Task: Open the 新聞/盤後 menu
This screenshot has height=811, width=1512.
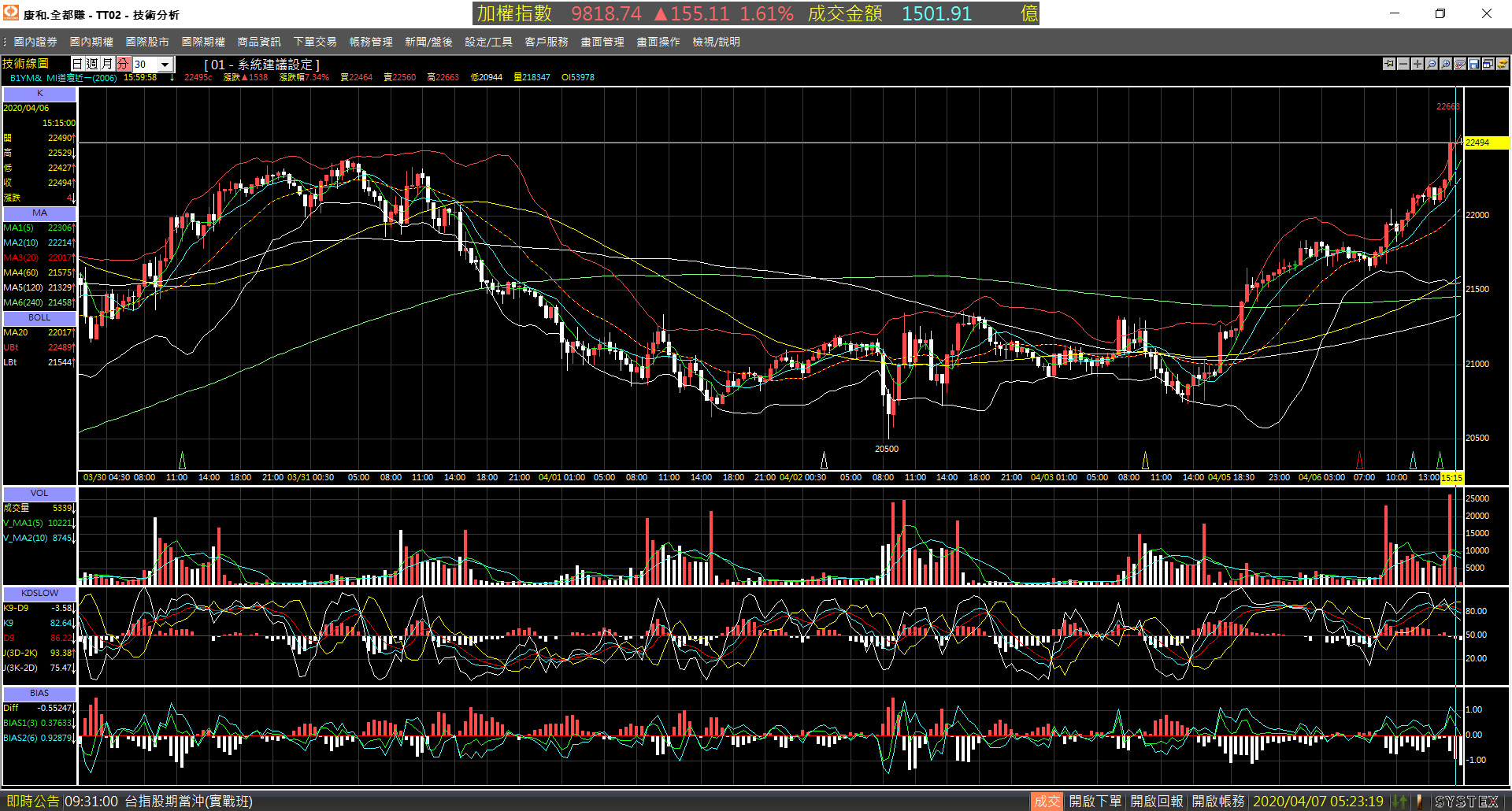Action: 428,42
